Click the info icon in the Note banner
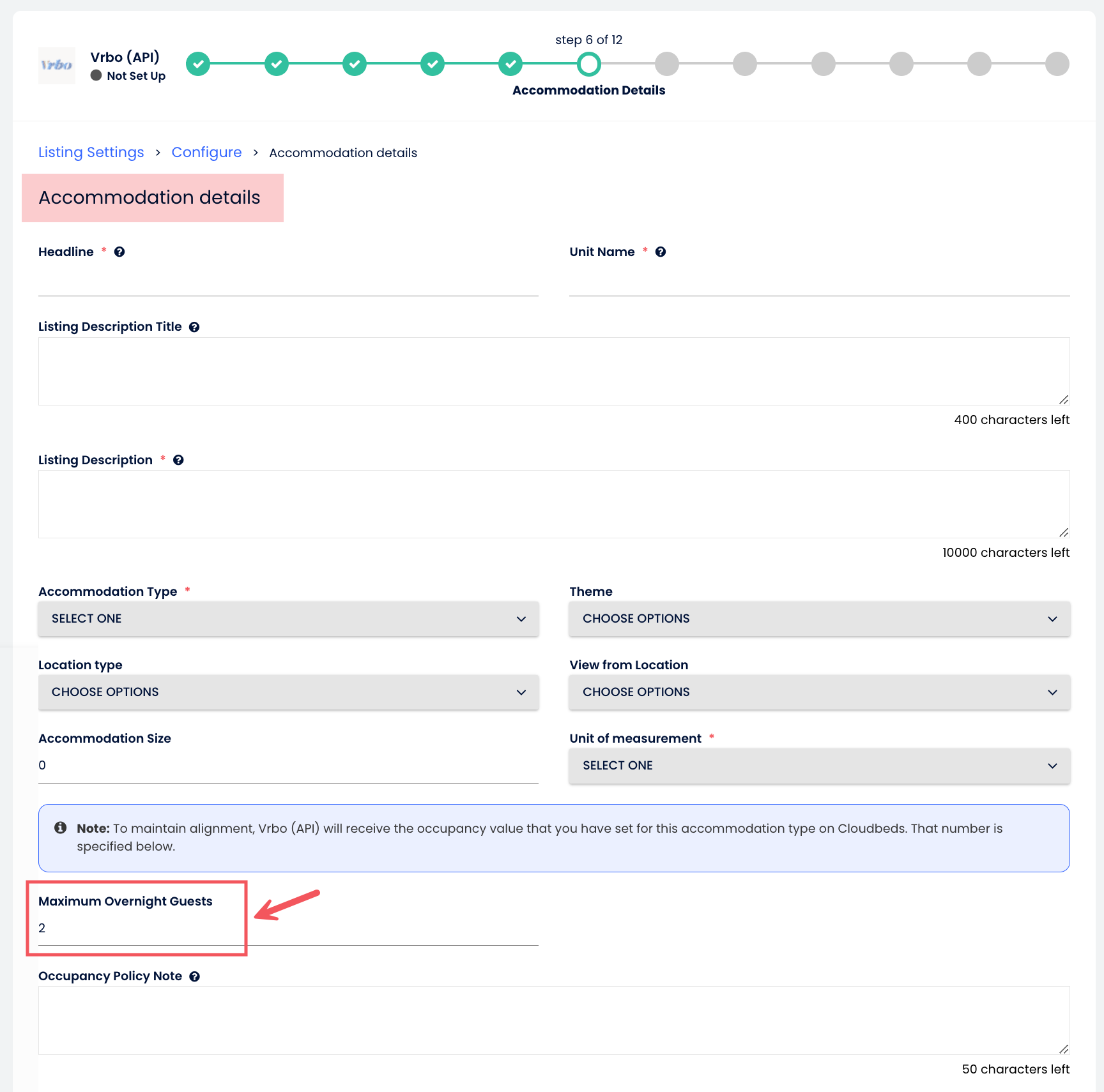1104x1092 pixels. [61, 828]
